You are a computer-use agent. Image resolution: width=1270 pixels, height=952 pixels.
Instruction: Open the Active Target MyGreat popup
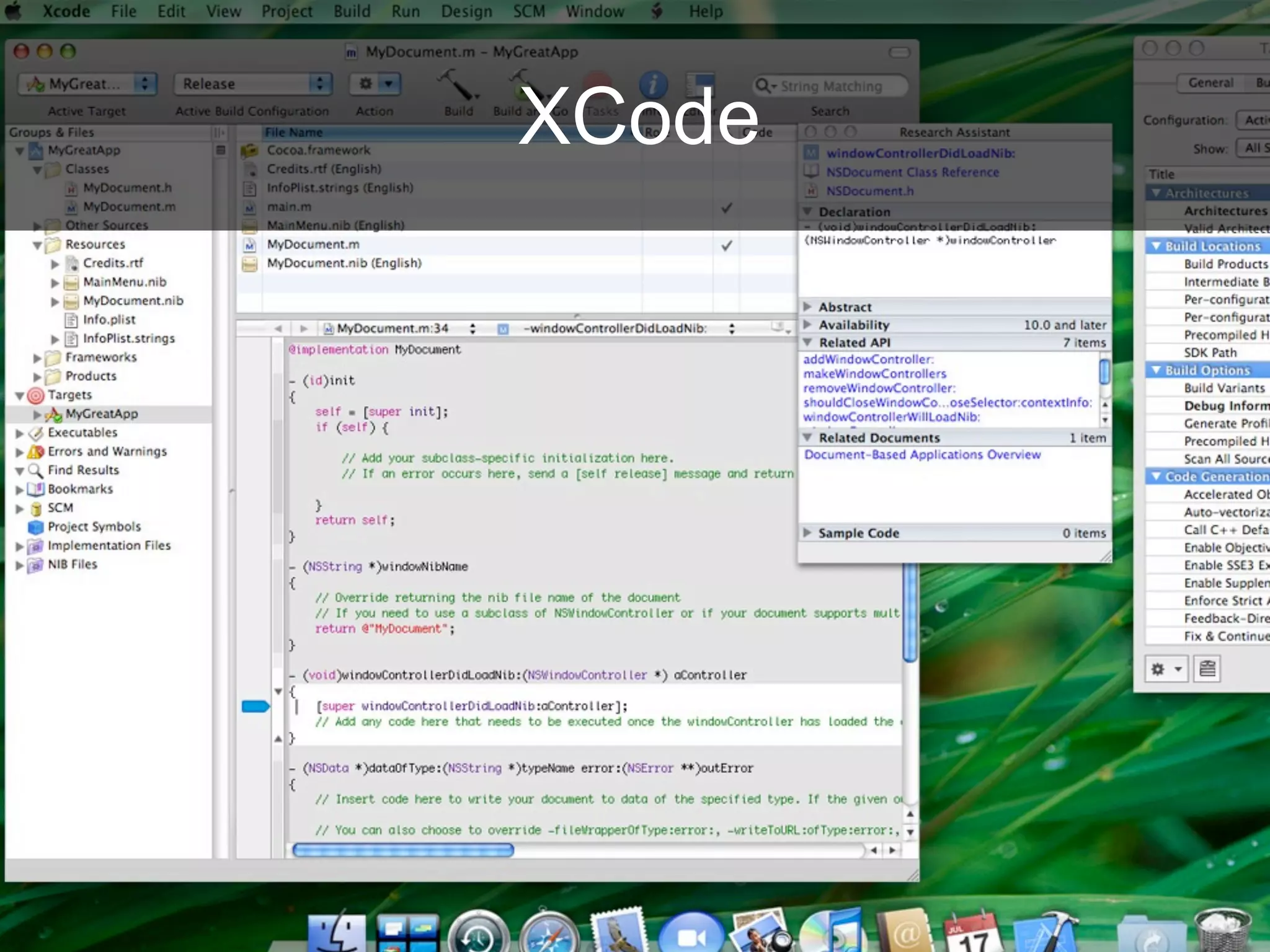click(x=87, y=84)
